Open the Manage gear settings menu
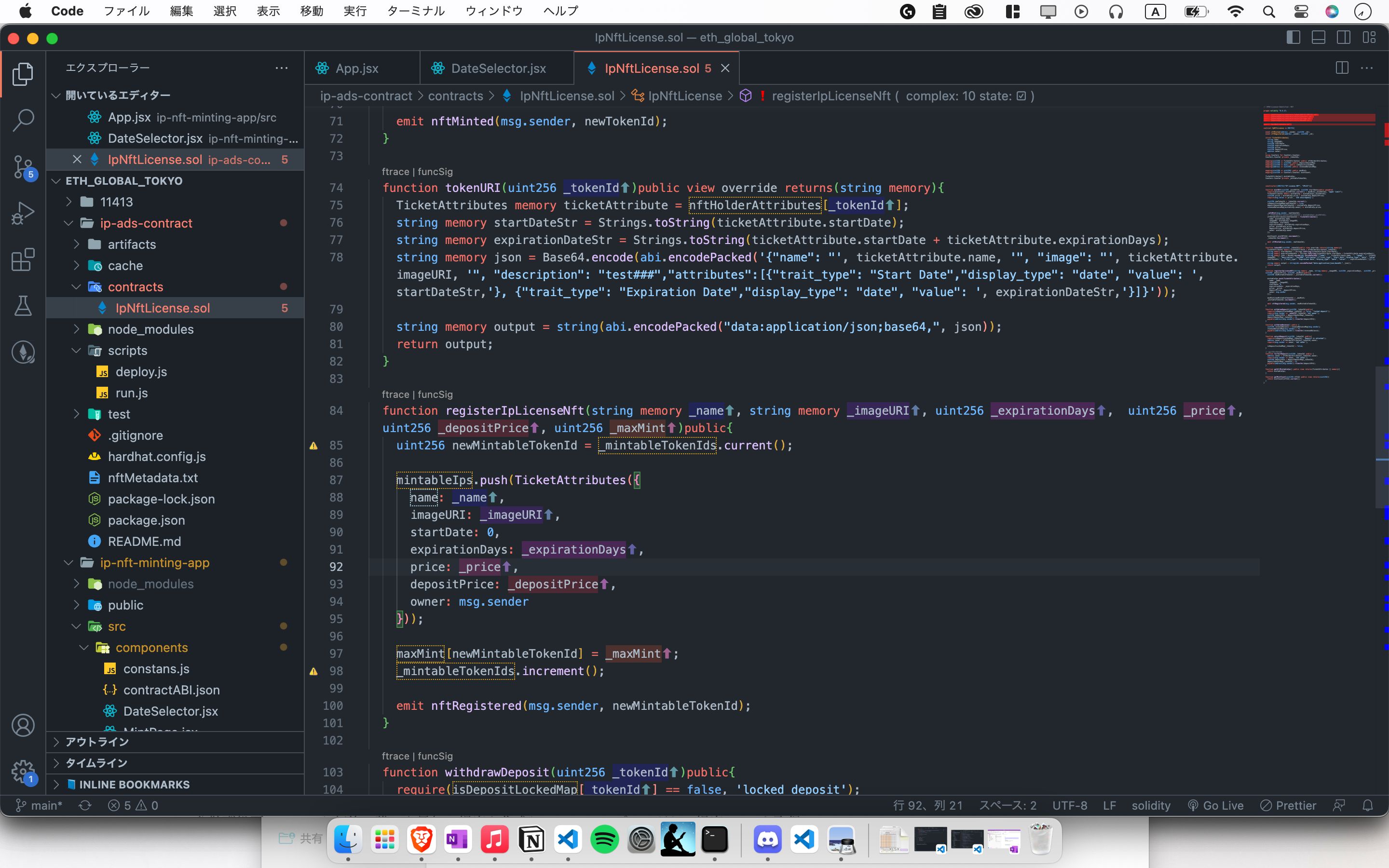 (23, 772)
